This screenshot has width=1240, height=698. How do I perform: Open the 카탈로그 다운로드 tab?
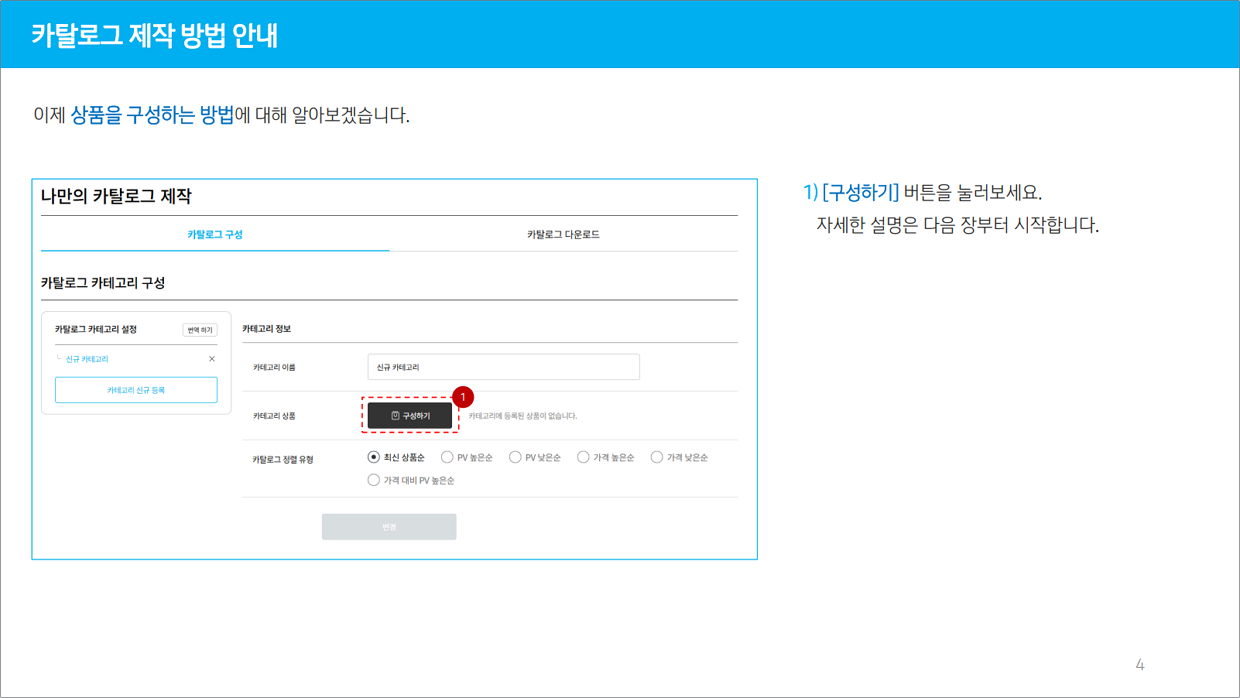(x=563, y=235)
